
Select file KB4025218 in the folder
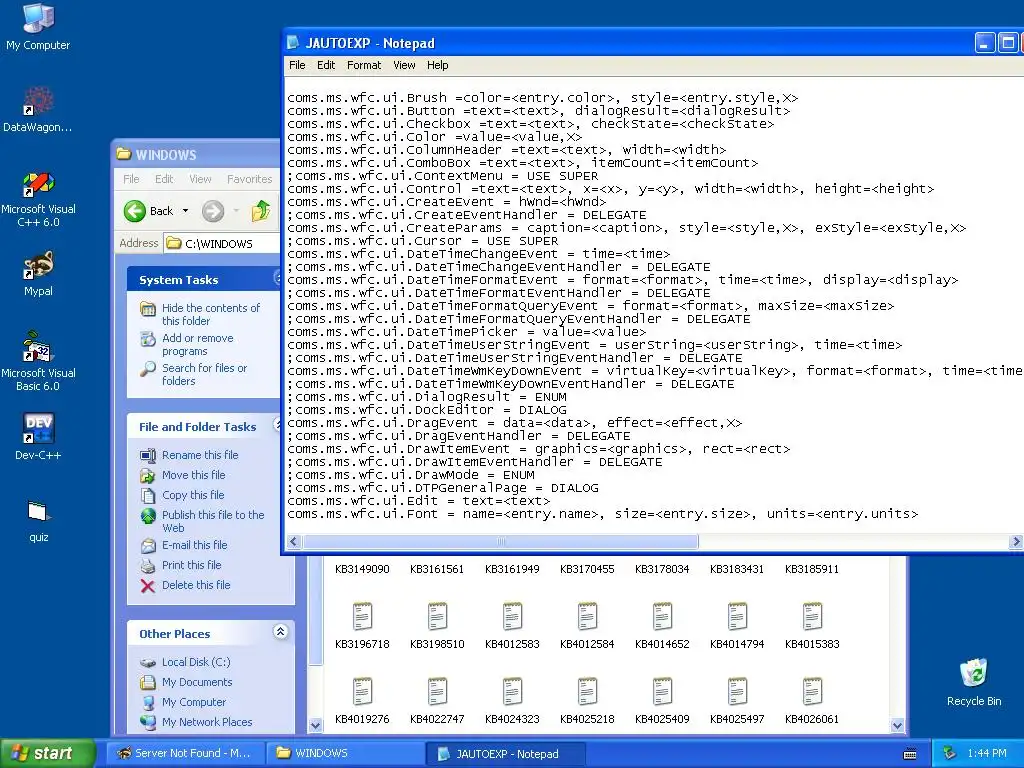[x=587, y=701]
